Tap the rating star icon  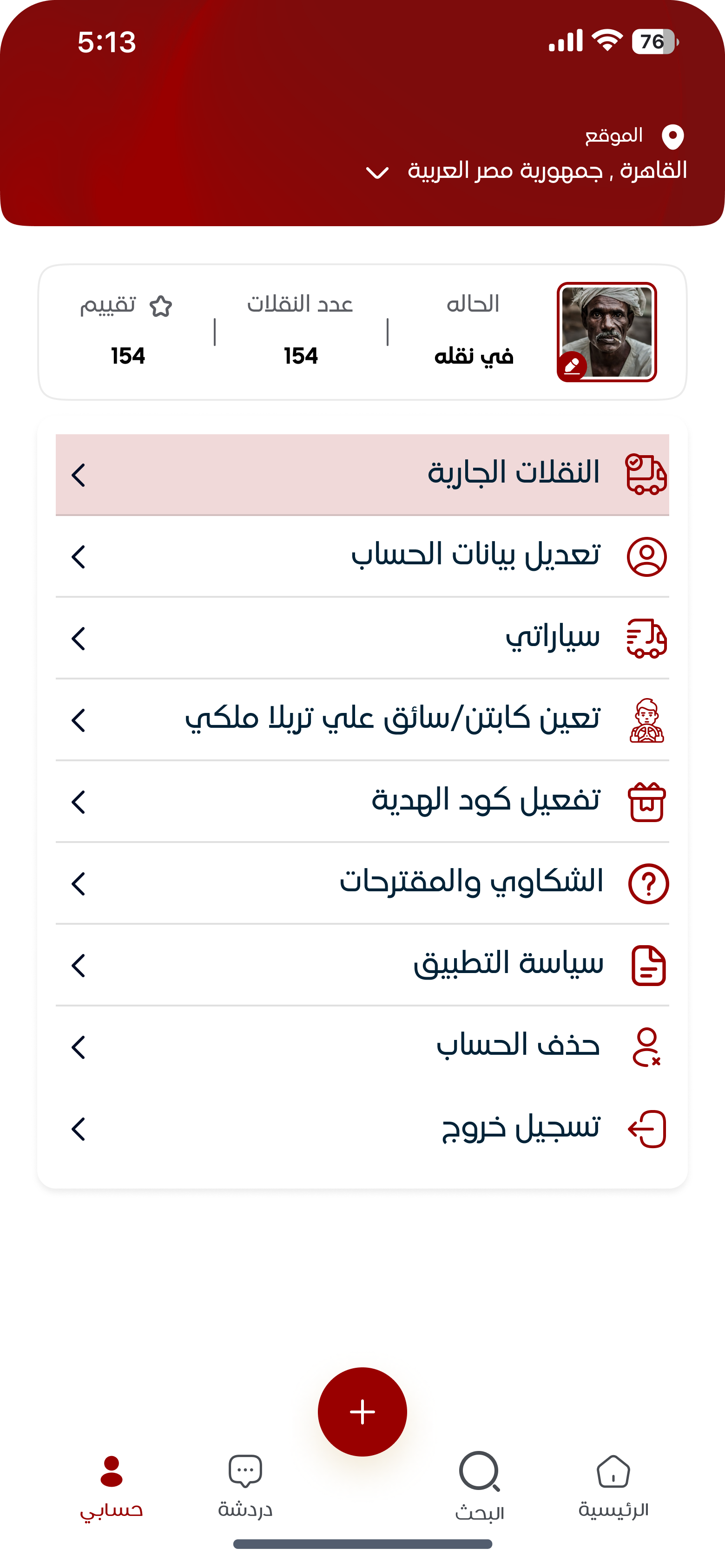(161, 306)
